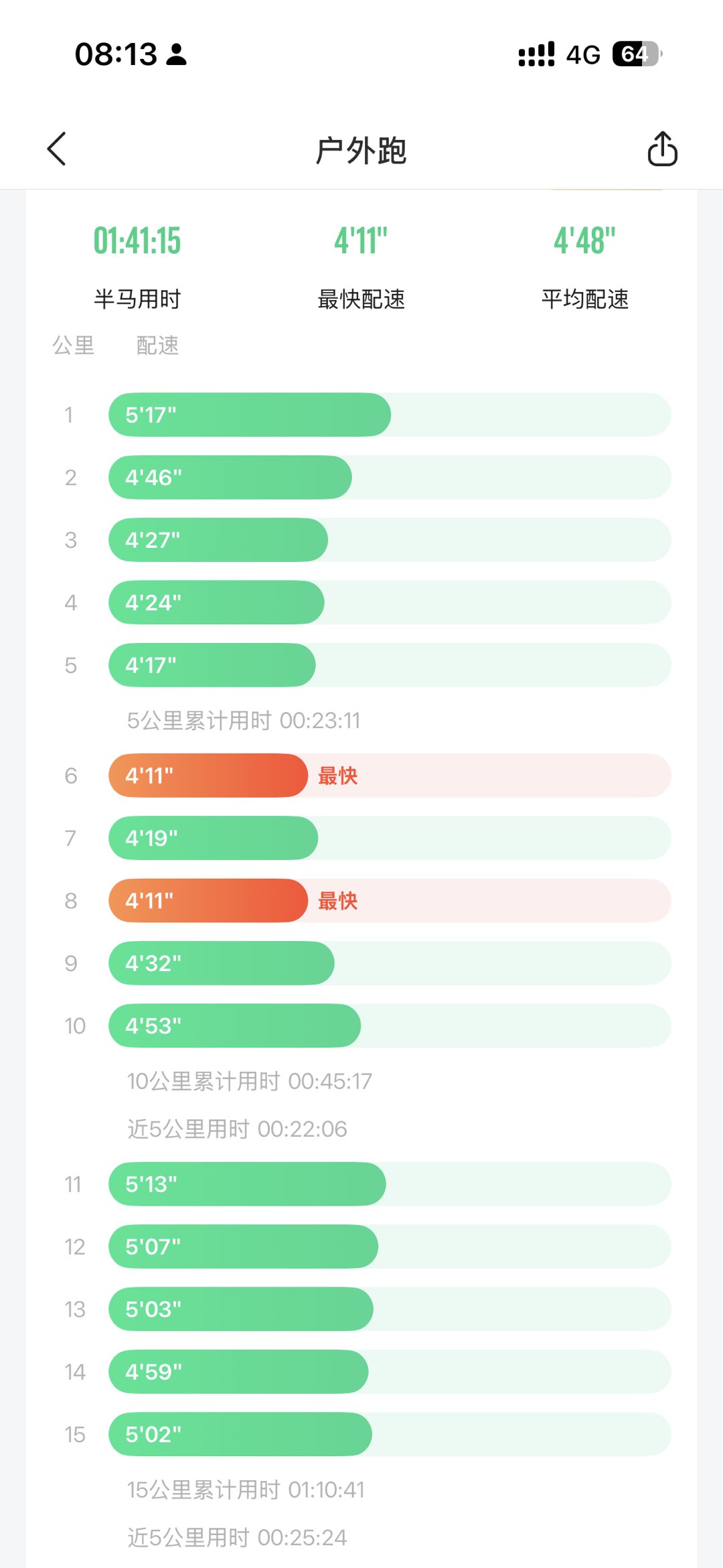Tap the 10公里累计用时 00:45:17 text

(x=250, y=1081)
